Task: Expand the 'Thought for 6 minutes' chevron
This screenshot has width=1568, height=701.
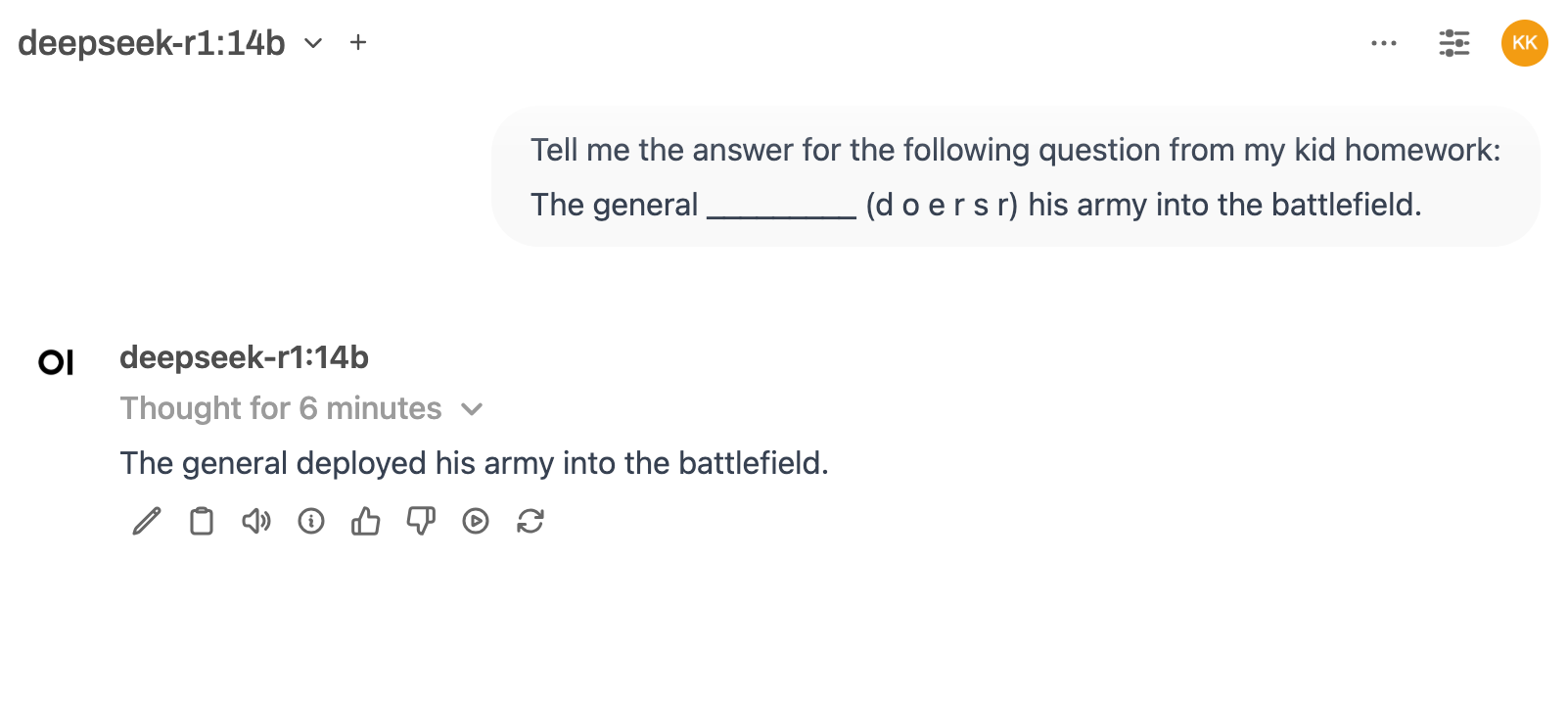Action: 472,409
